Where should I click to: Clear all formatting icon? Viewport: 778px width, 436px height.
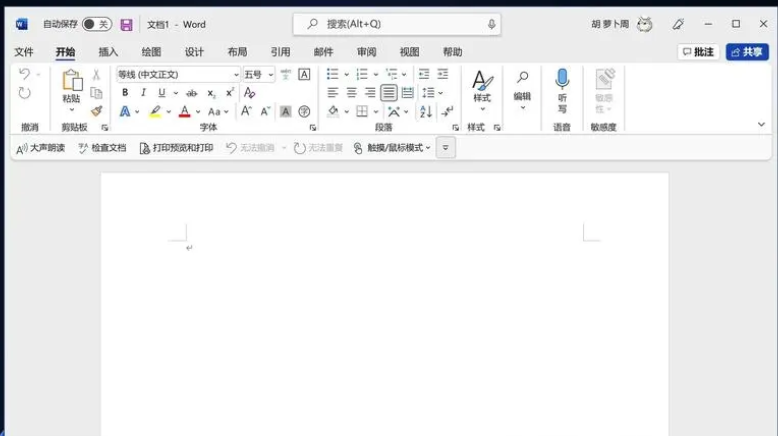250,93
